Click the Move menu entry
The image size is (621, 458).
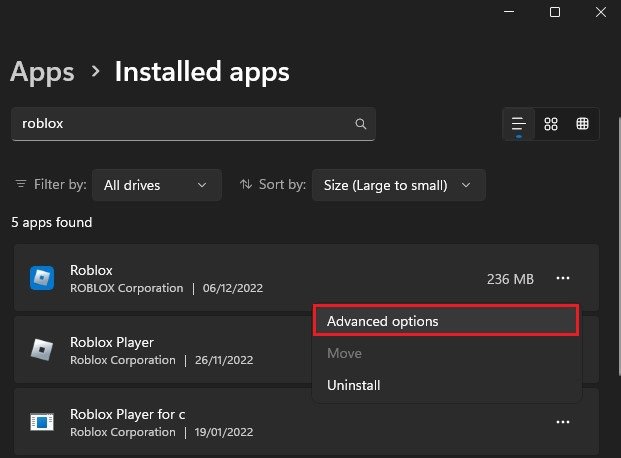coord(344,353)
